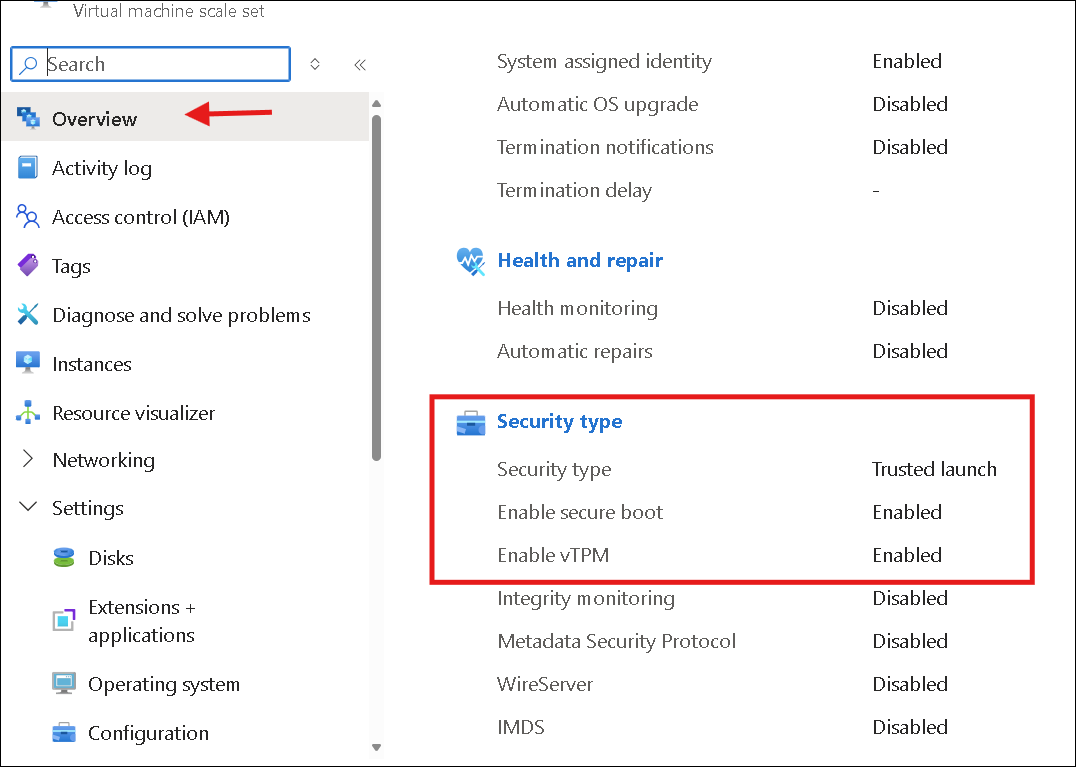Select the purple Tags icon
The height and width of the screenshot is (767, 1076).
pos(28,266)
